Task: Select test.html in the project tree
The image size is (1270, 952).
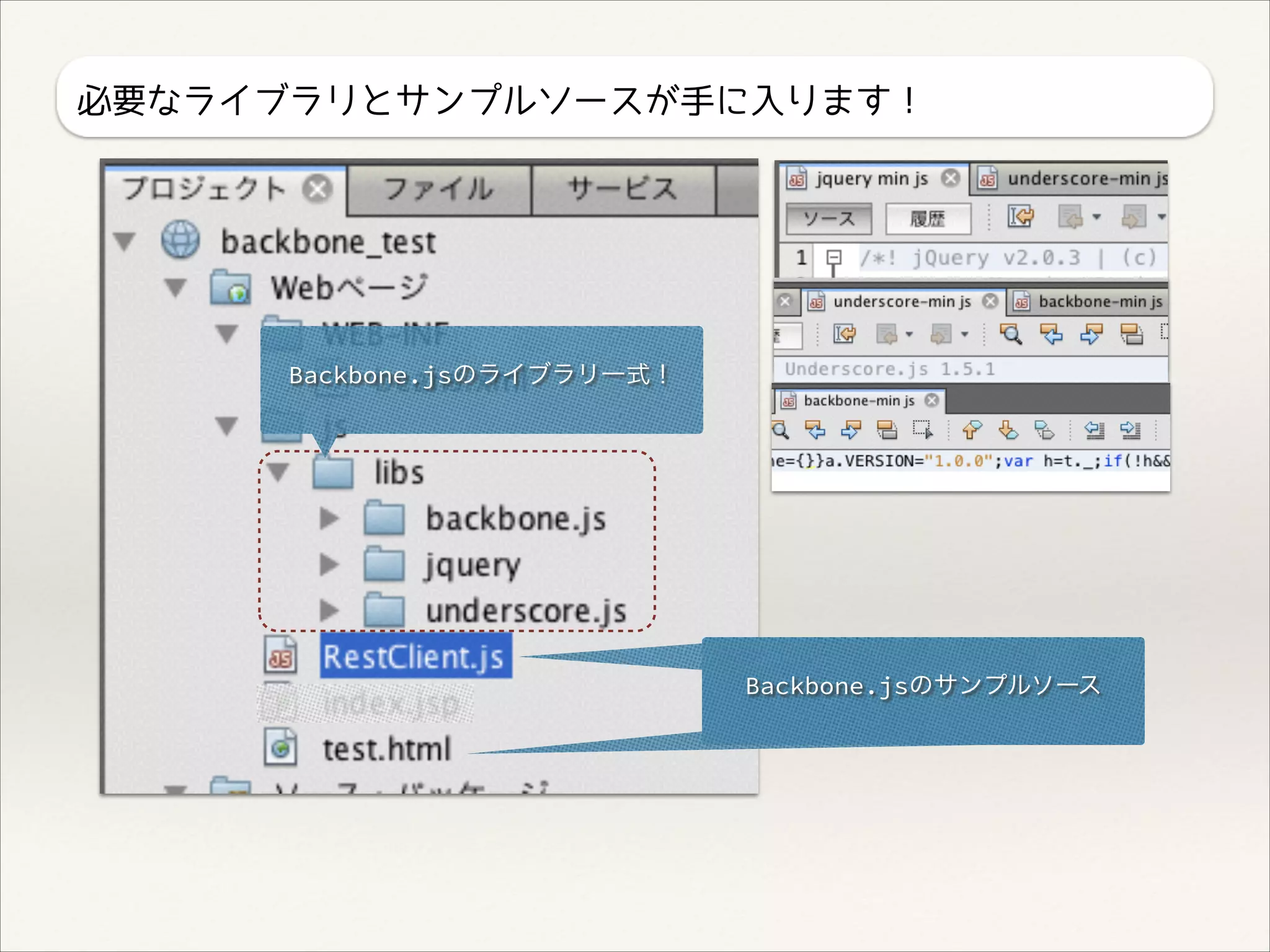Action: [387, 749]
